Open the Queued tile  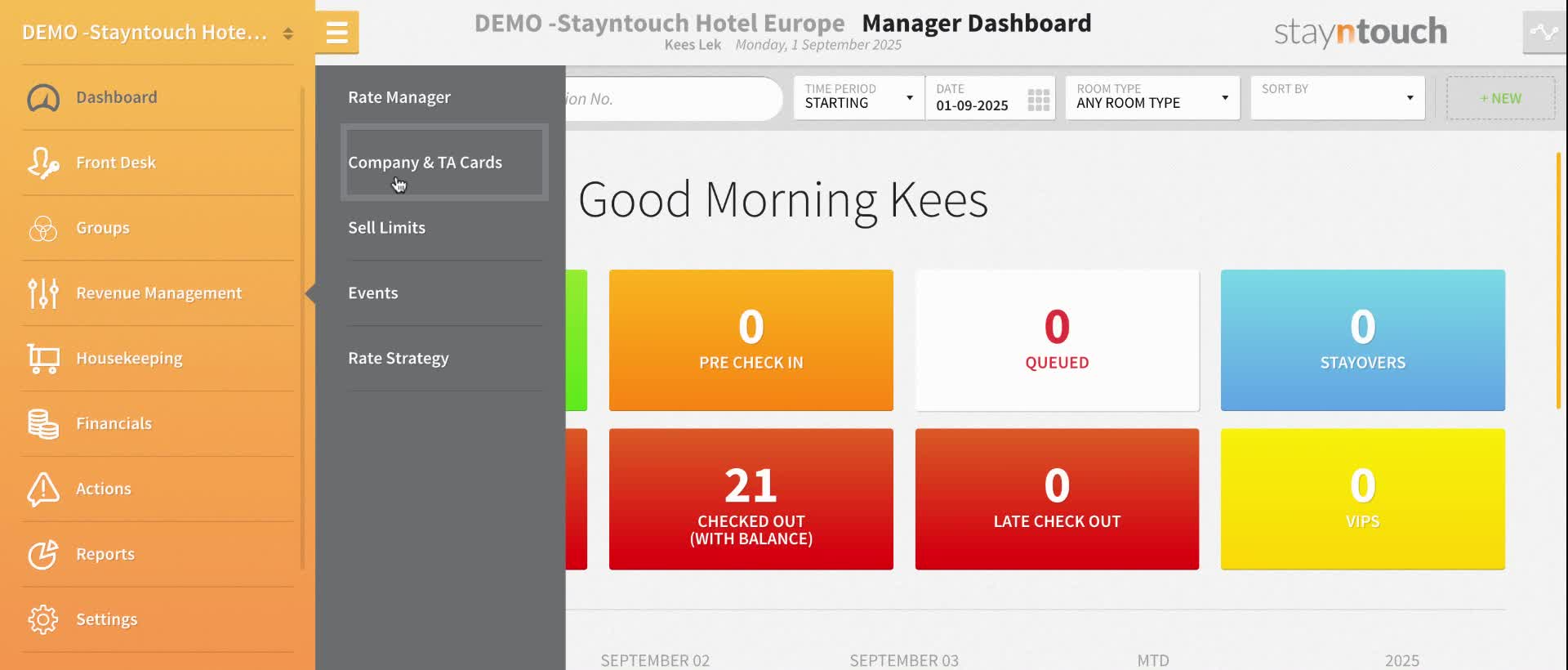tap(1058, 340)
